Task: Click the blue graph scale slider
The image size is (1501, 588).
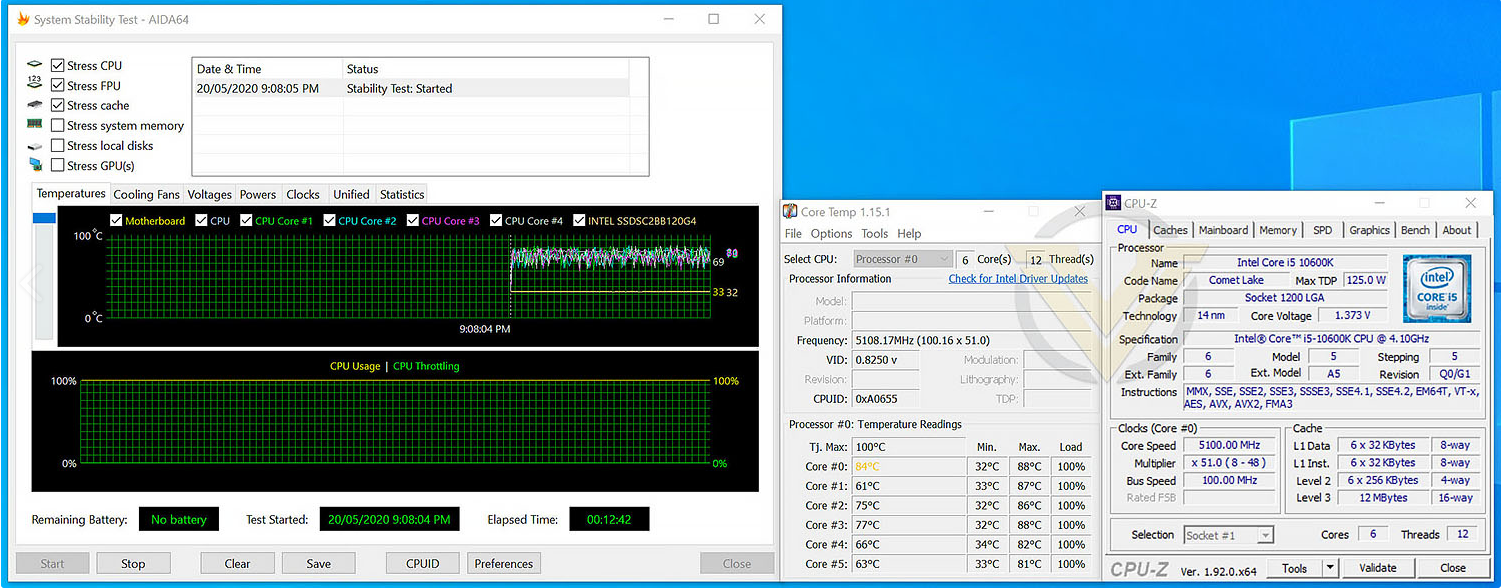Action: pos(44,217)
